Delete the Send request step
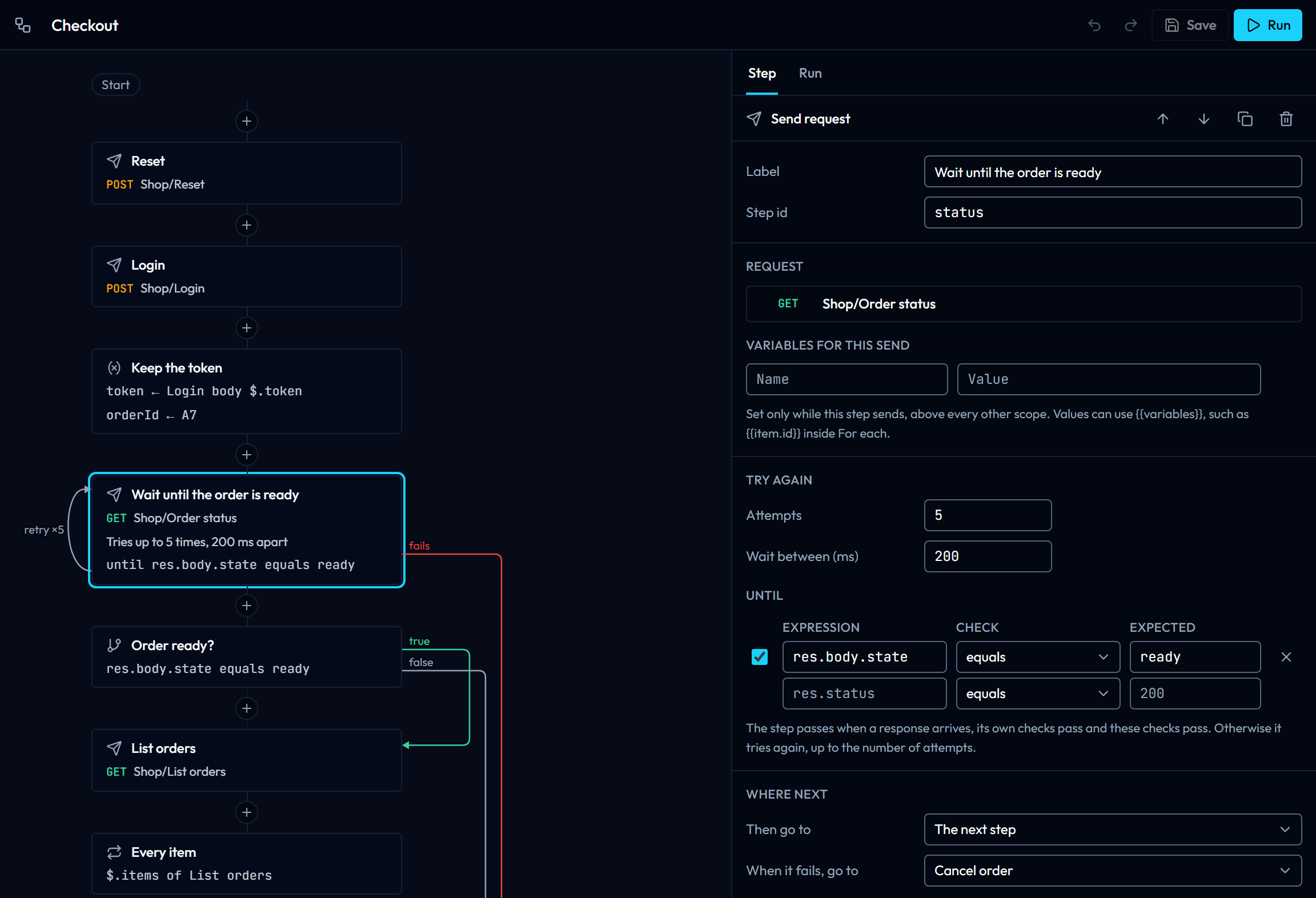This screenshot has width=1316, height=898. click(1286, 119)
